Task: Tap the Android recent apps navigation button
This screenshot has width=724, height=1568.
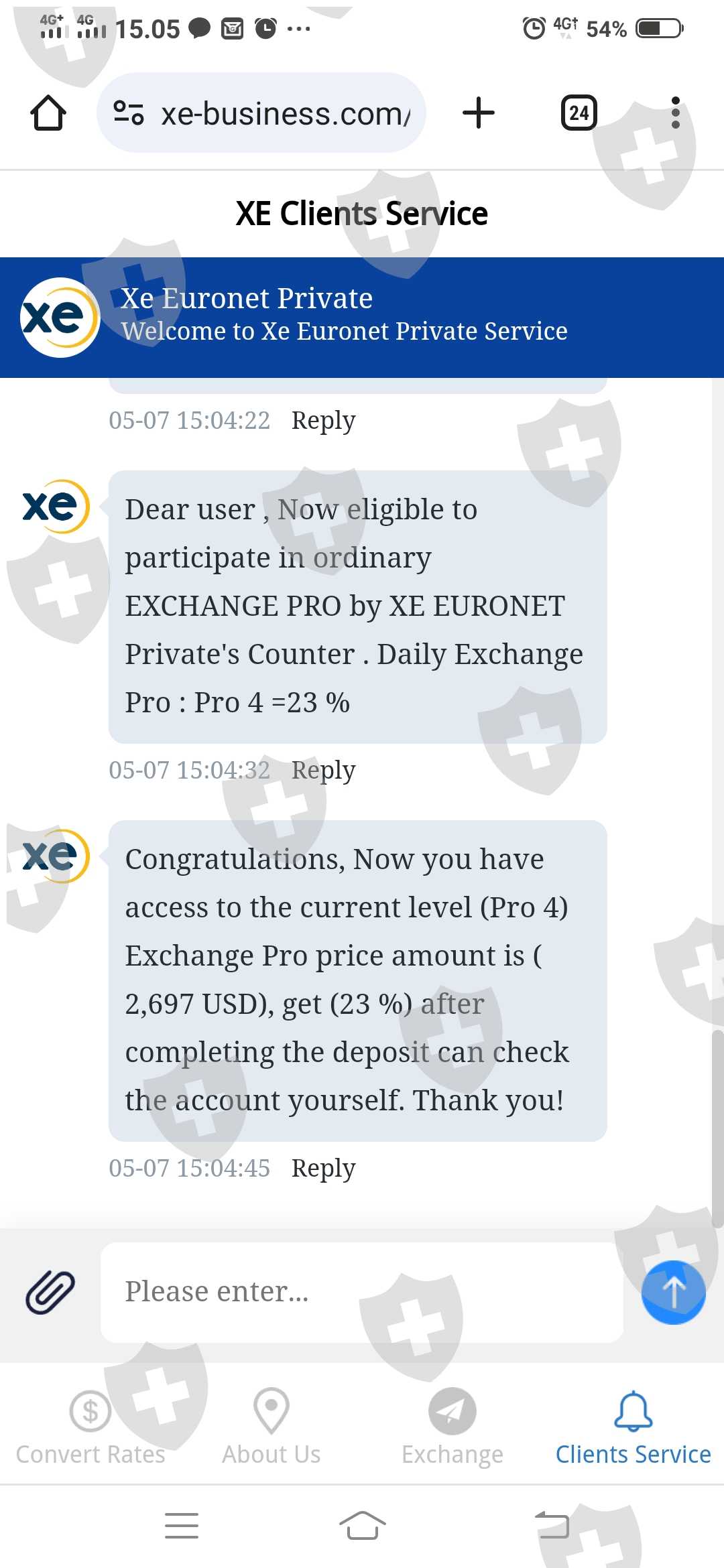Action: (182, 1526)
